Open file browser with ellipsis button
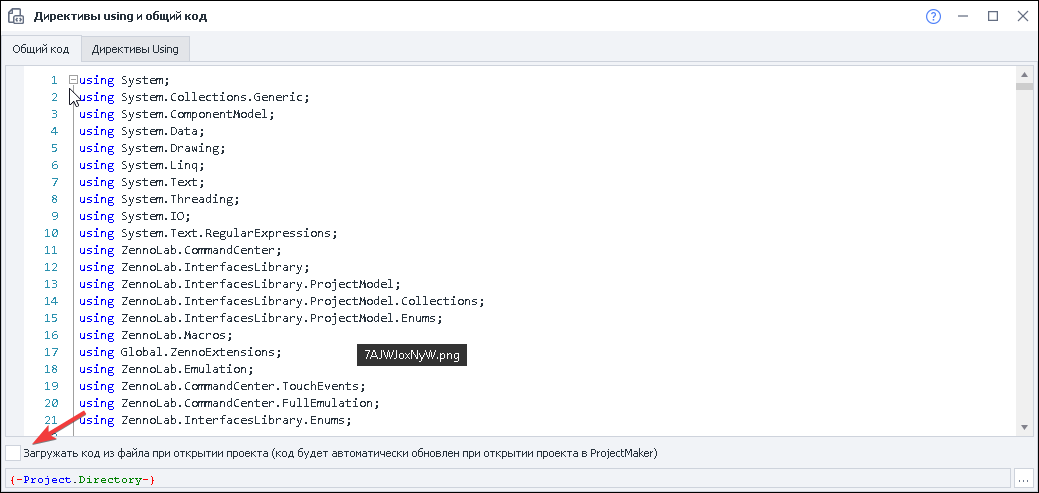This screenshot has height=493, width=1039. pos(1024,480)
